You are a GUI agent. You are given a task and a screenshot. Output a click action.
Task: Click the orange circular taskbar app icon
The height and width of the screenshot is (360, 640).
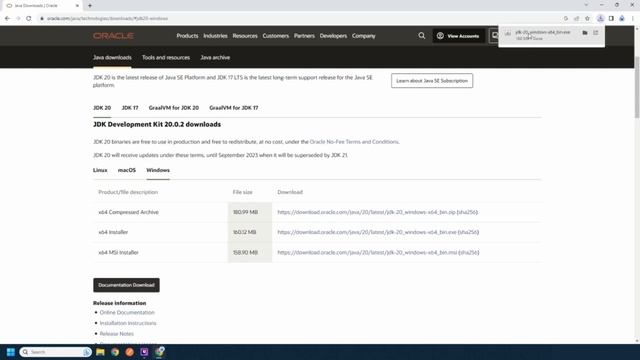coord(129,352)
